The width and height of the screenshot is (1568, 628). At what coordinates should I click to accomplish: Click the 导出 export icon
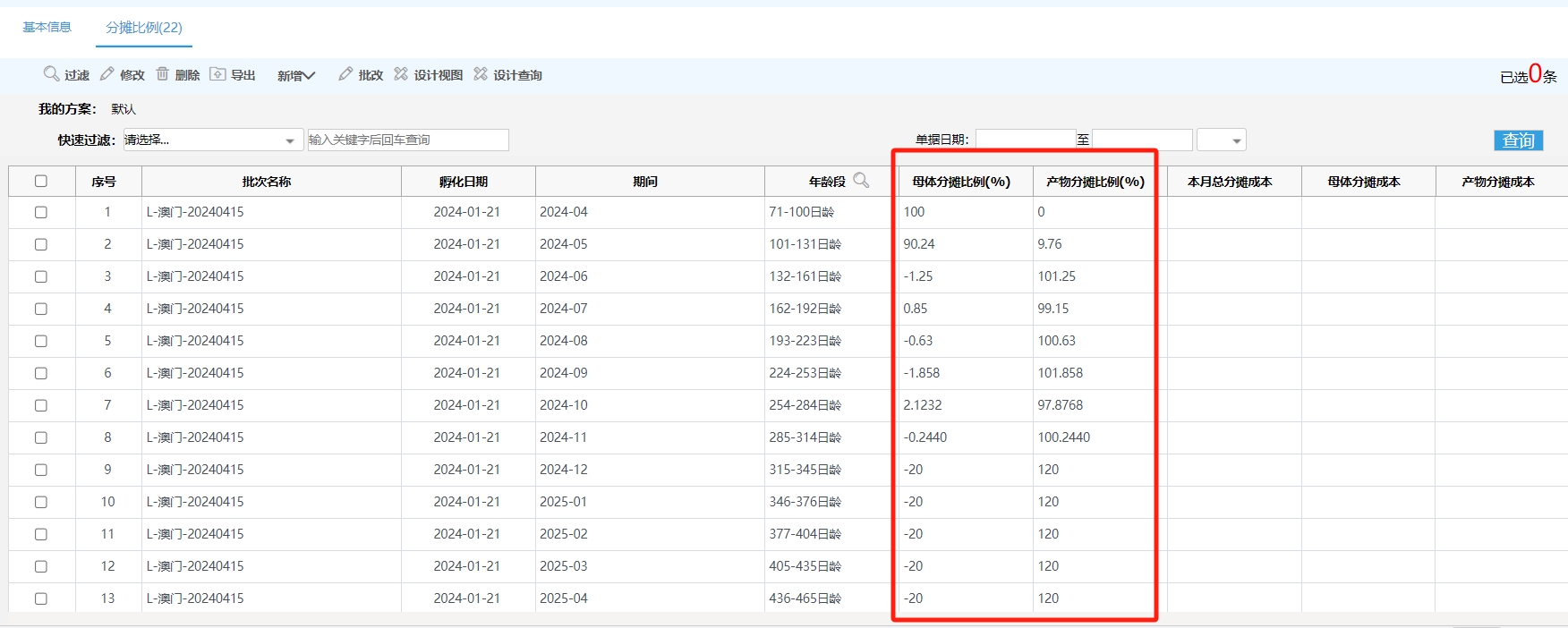tap(217, 74)
